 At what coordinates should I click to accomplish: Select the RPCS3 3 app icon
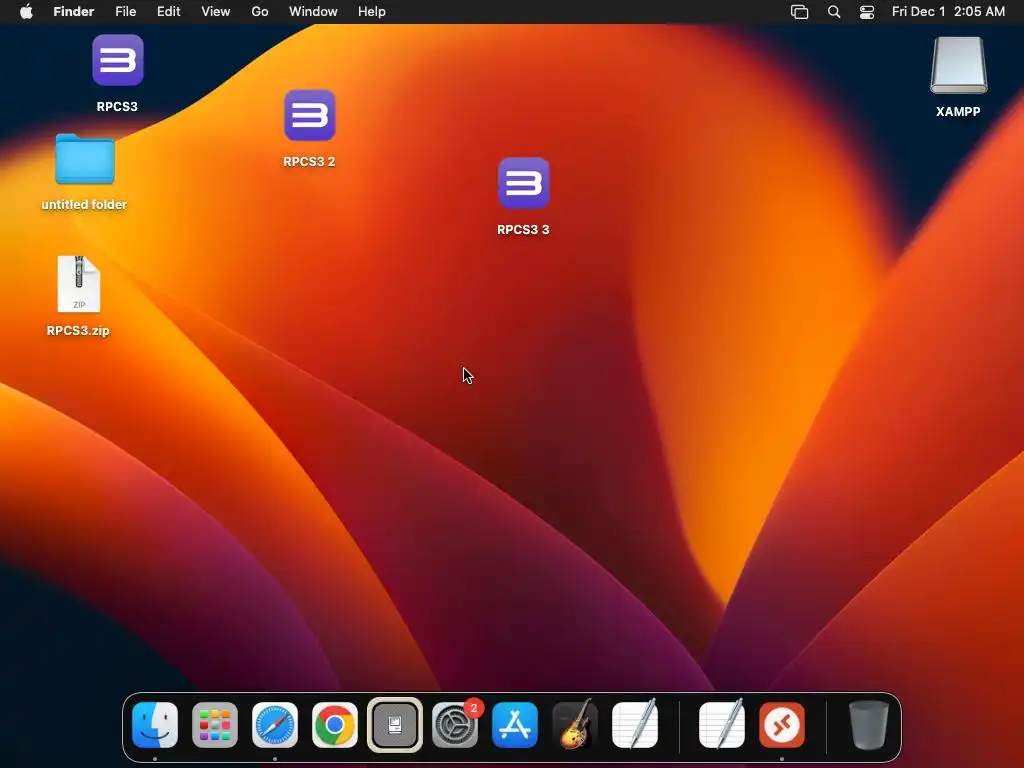(x=524, y=184)
